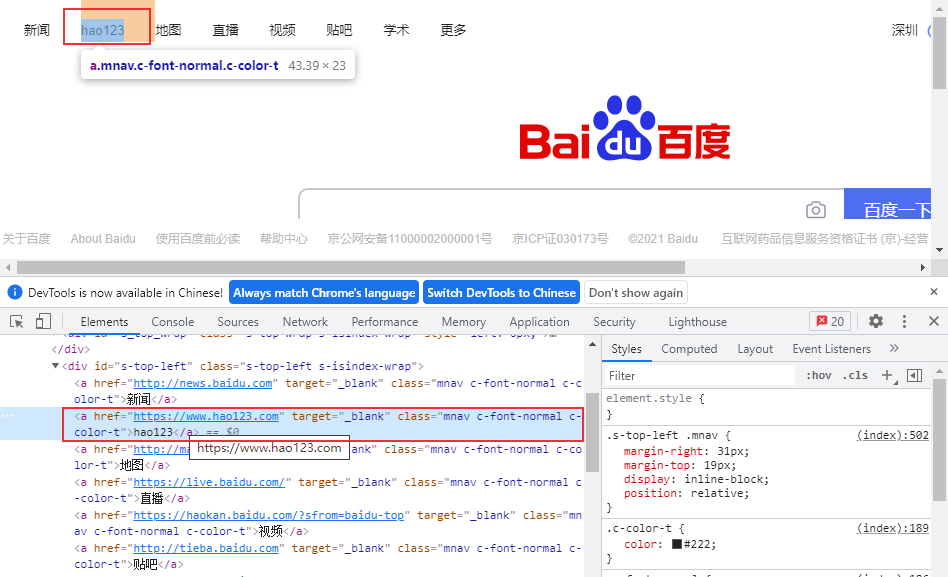Click the info icon in language bar

pos(15,293)
